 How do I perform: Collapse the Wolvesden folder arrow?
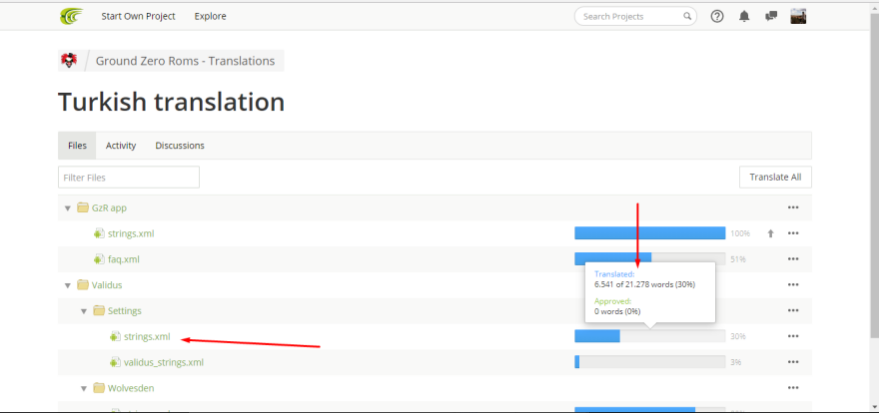click(x=84, y=389)
